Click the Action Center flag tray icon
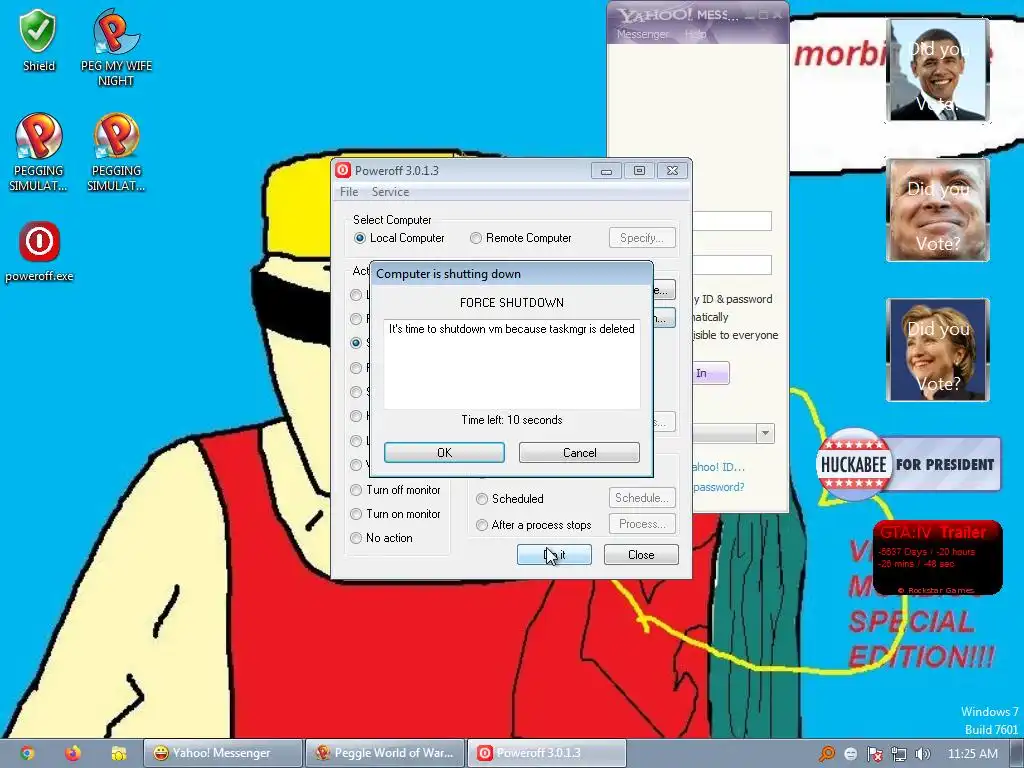This screenshot has width=1024, height=768. tap(874, 754)
